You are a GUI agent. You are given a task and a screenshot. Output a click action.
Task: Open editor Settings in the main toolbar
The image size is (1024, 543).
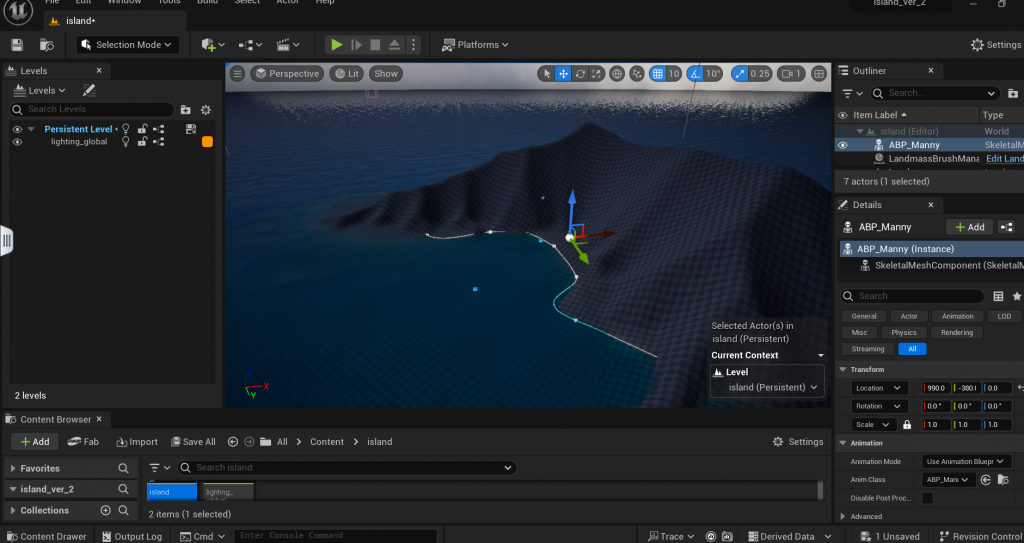point(996,44)
